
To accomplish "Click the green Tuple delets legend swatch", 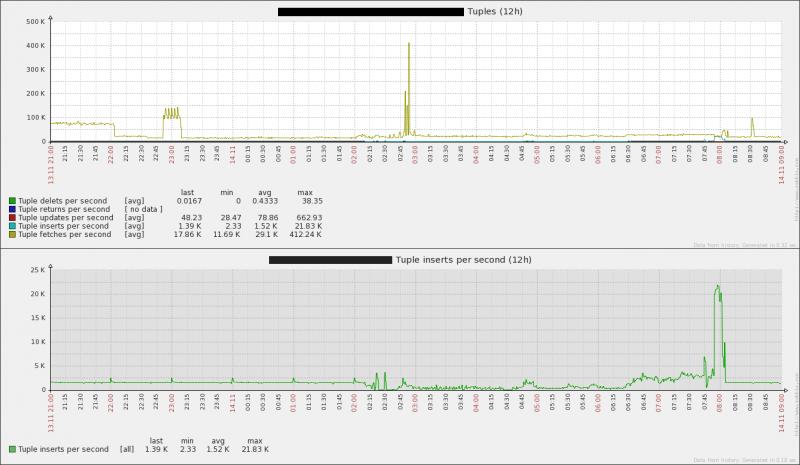I will [12, 201].
